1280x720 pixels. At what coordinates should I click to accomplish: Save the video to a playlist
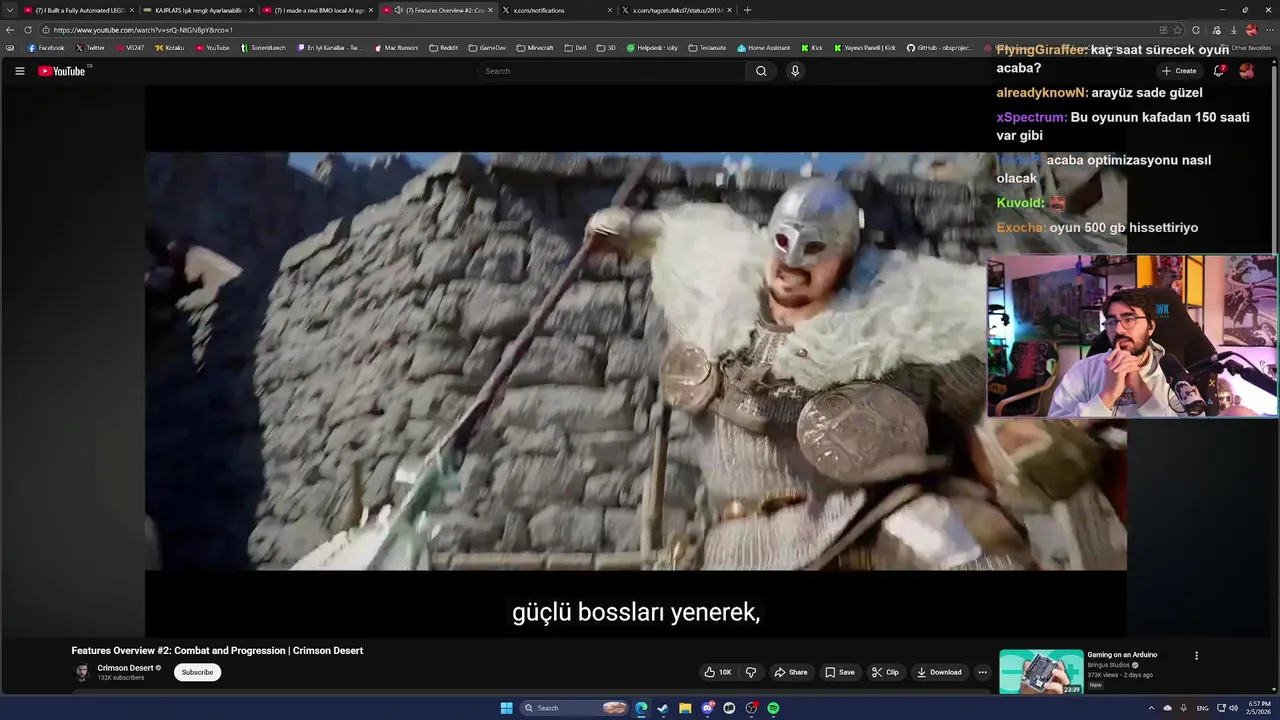click(840, 672)
